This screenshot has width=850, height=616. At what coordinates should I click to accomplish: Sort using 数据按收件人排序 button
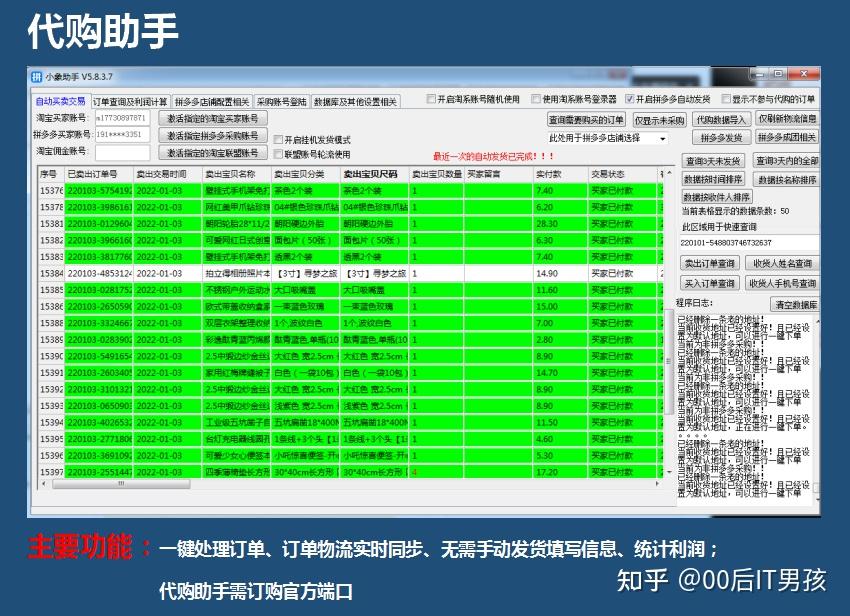tap(717, 197)
